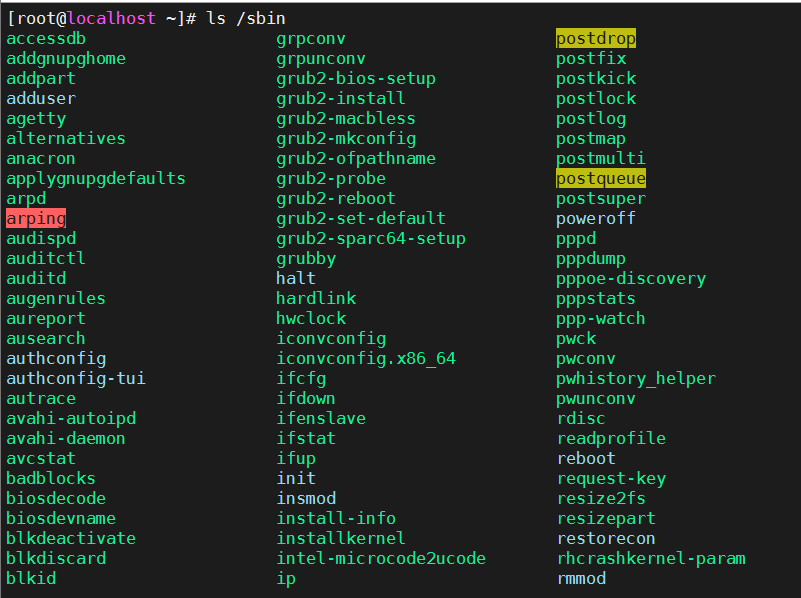The image size is (801, 598).
Task: Click the iconvconfig.x86_64 file name
Action: (366, 358)
